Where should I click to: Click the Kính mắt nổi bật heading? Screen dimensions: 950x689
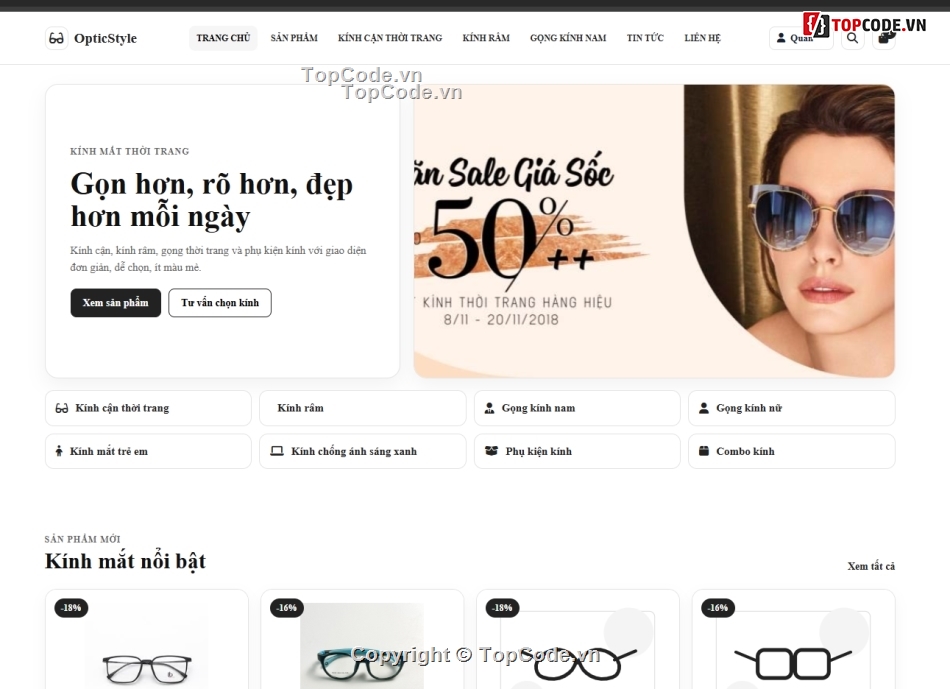pos(125,562)
